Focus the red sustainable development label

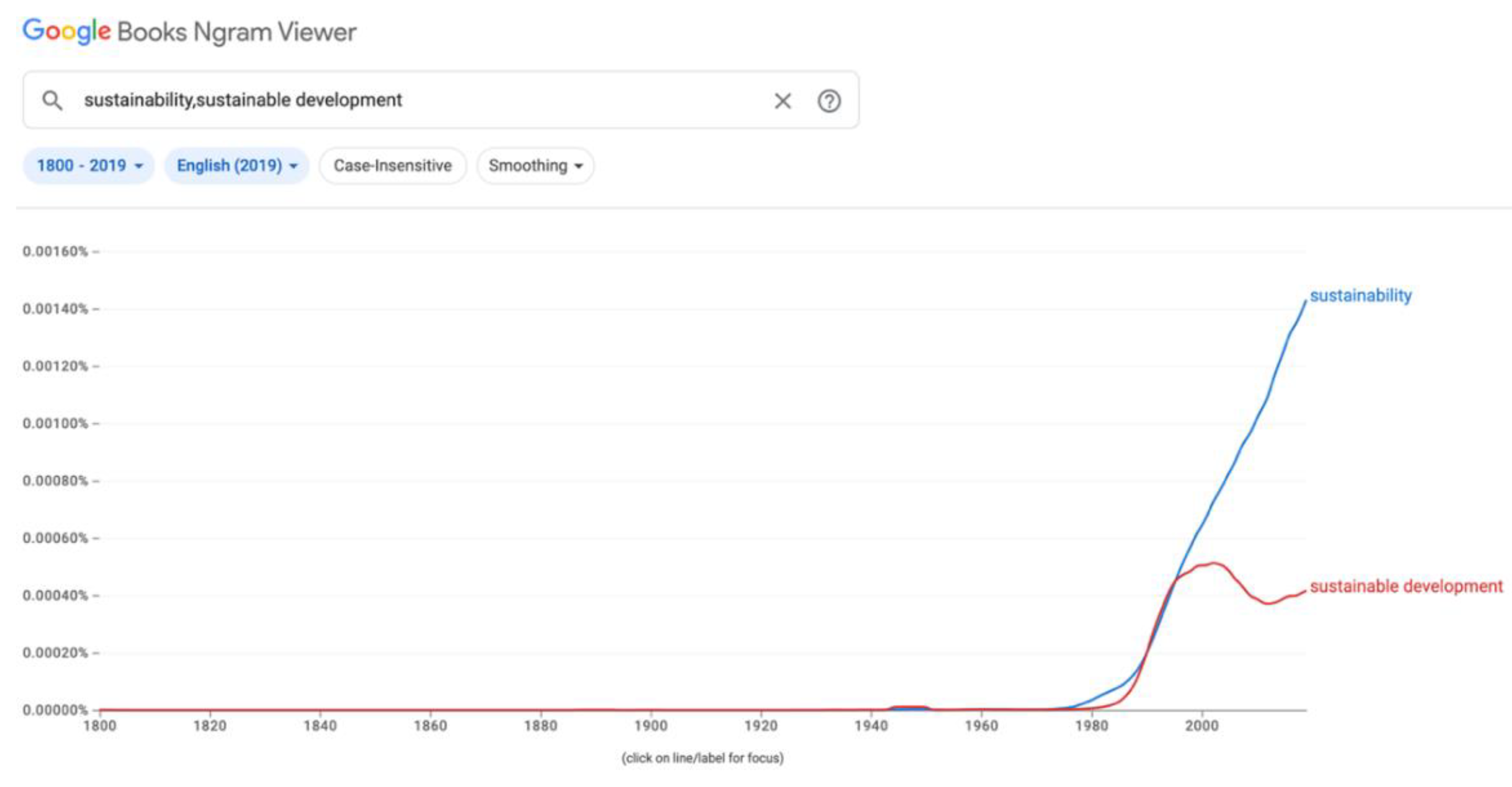coord(1406,586)
